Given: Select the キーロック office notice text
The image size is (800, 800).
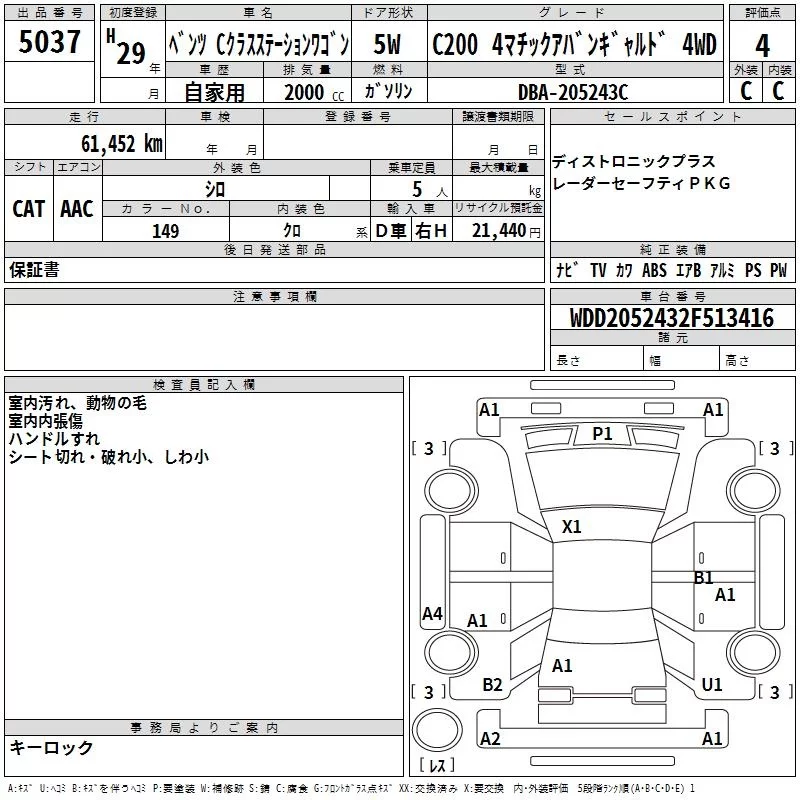Looking at the screenshot, I should (x=51, y=748).
